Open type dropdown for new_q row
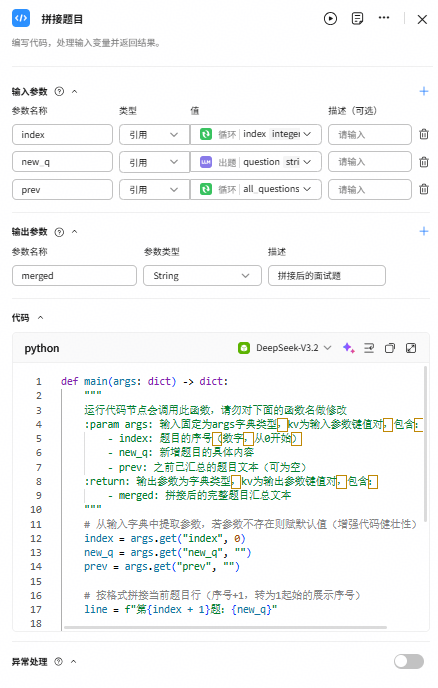Image resolution: width=438 pixels, height=688 pixels. pos(154,162)
